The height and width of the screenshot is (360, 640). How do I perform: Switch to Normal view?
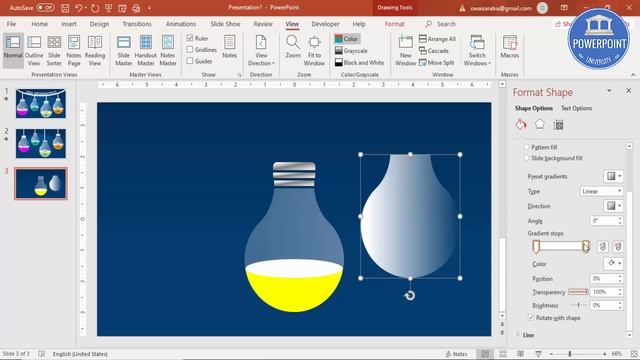pos(13,50)
